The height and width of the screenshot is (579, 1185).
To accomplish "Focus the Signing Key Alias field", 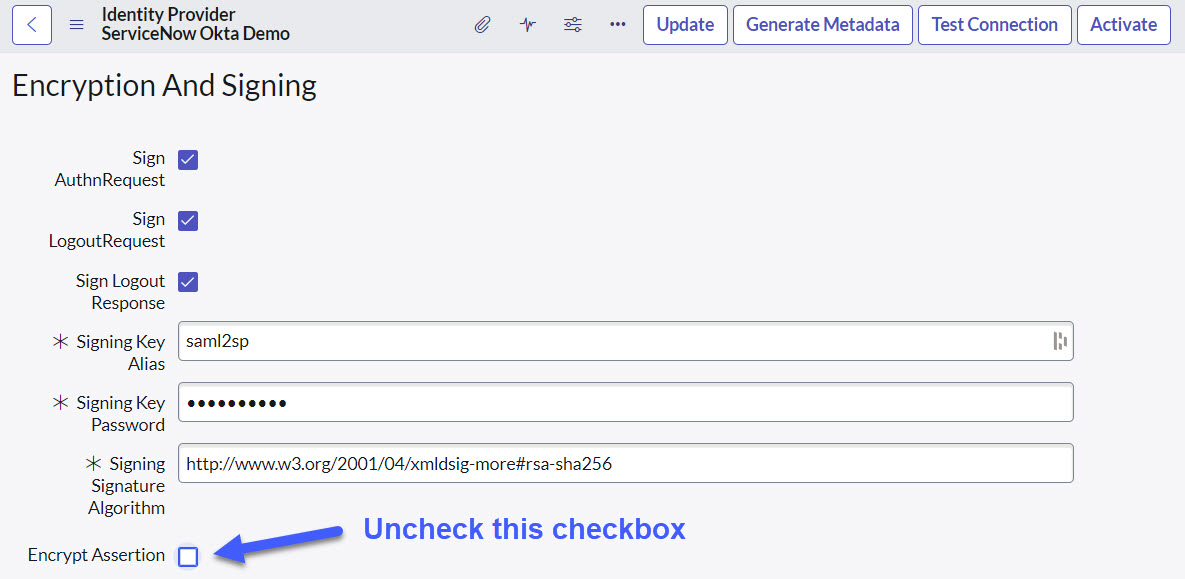I will click(610, 342).
